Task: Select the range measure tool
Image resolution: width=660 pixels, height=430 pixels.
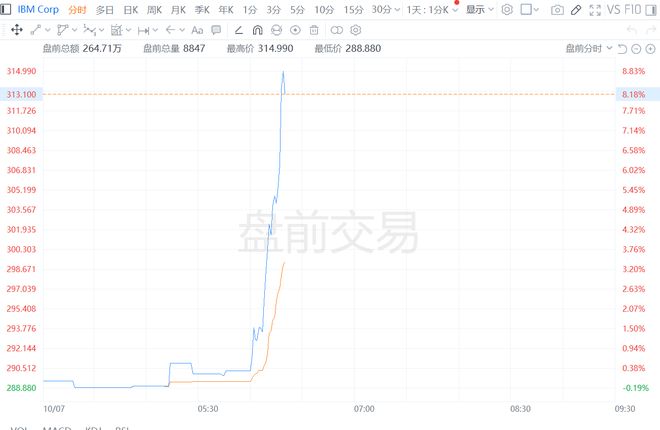Action: coord(143,30)
